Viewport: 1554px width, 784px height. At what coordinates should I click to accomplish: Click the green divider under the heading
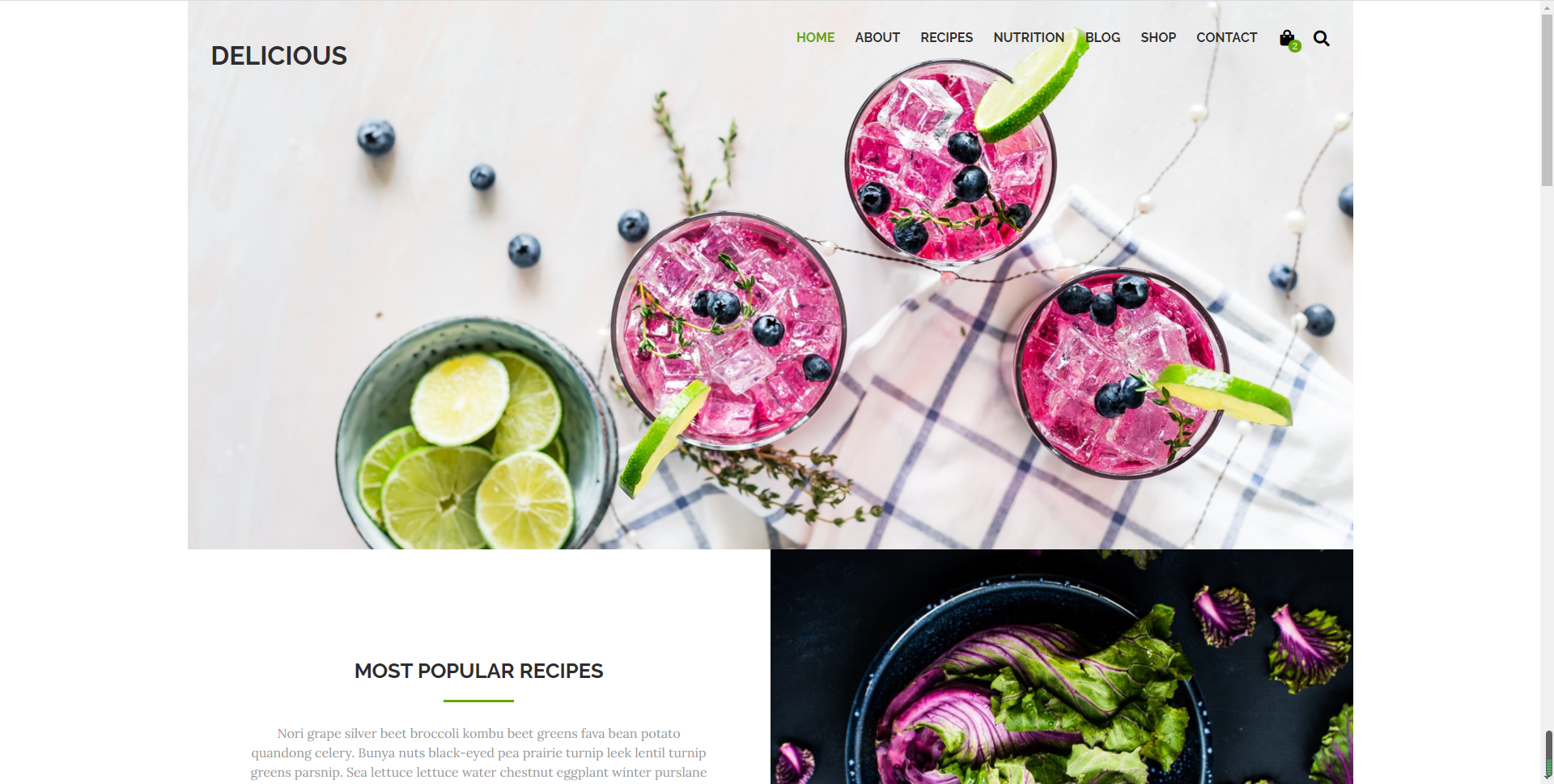coord(478,701)
